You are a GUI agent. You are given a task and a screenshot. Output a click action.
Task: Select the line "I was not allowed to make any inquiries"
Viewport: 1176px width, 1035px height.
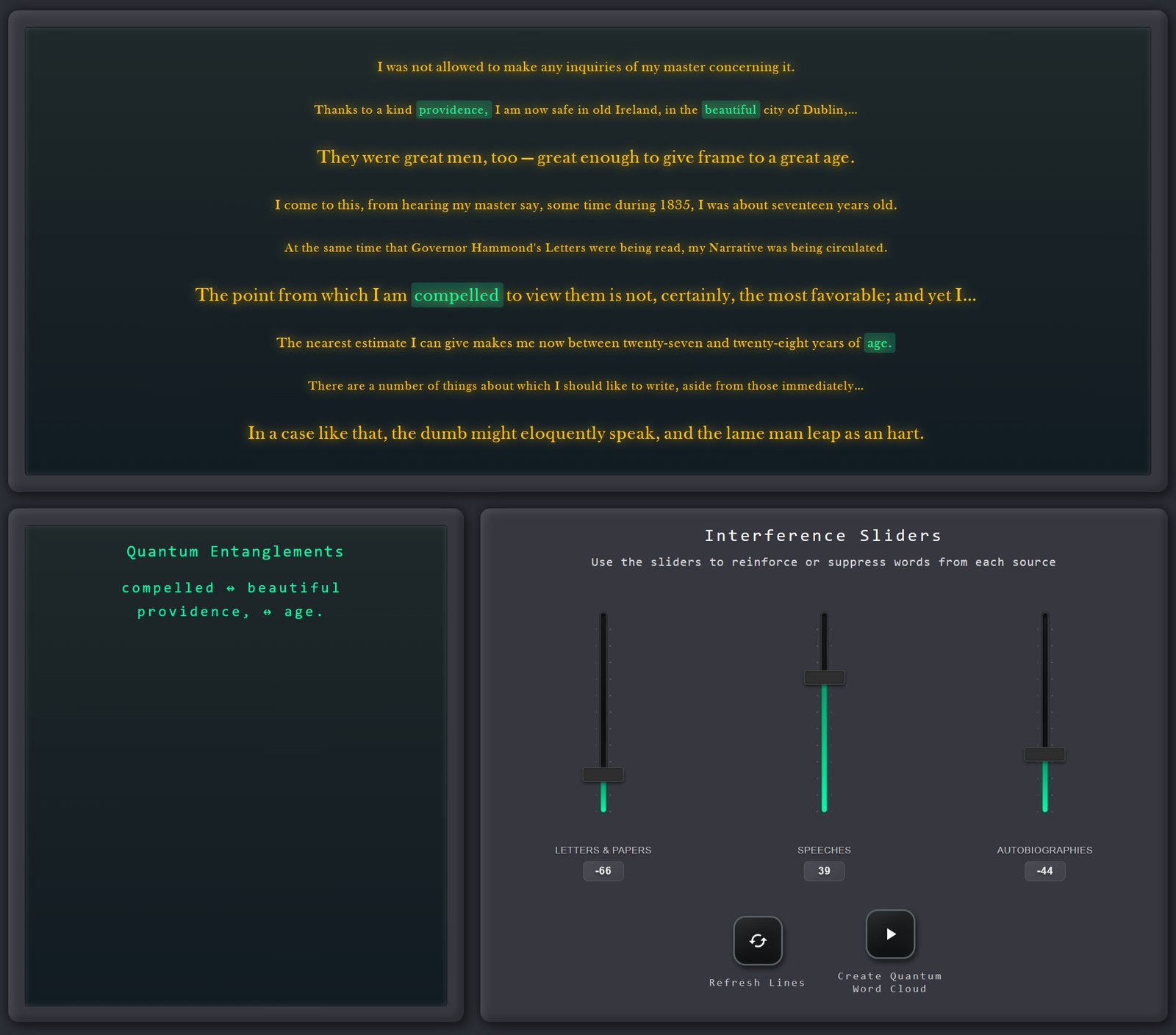[x=586, y=67]
